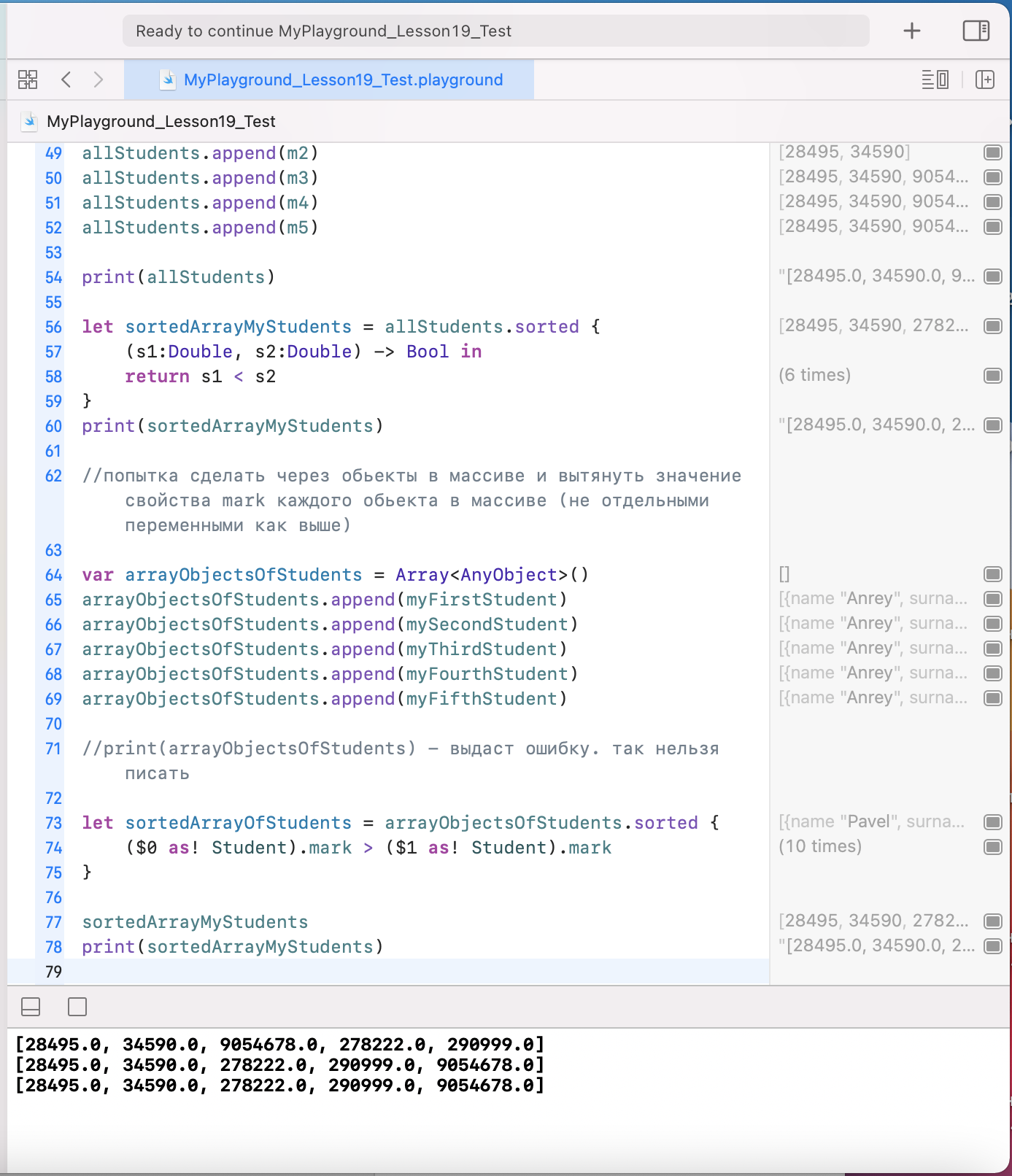Place cursor in empty line 79
Image resolution: width=1012 pixels, height=1176 pixels.
tap(416, 972)
